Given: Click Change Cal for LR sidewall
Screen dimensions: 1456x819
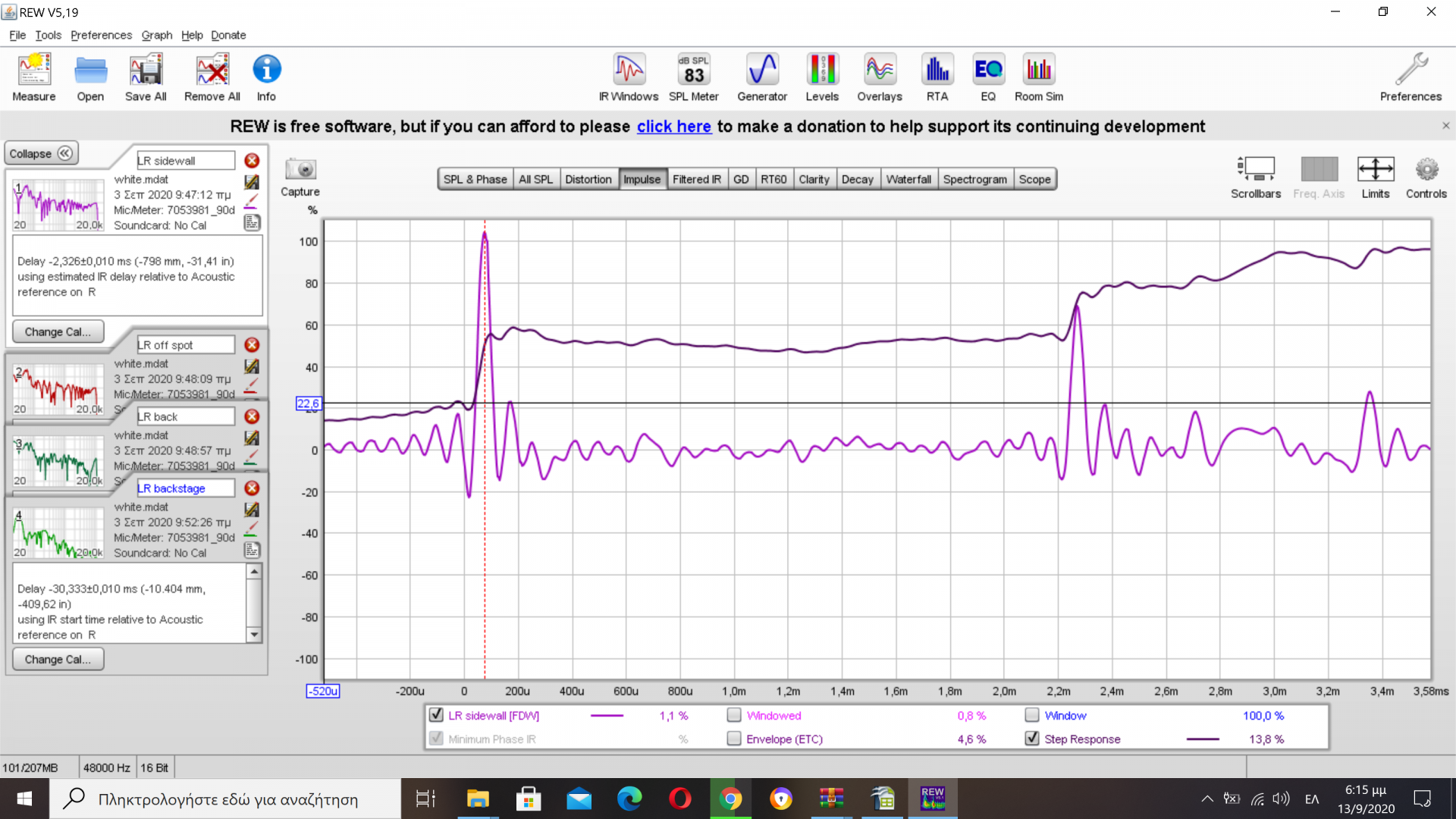Looking at the screenshot, I should (58, 332).
